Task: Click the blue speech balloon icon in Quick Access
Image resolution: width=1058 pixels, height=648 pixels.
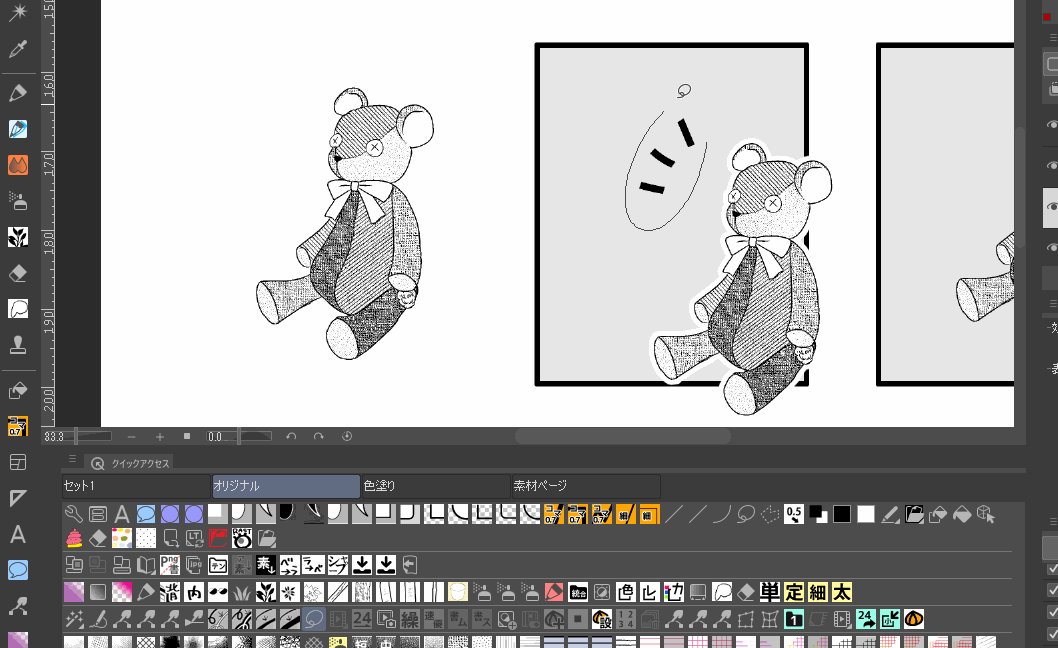Action: [146, 514]
